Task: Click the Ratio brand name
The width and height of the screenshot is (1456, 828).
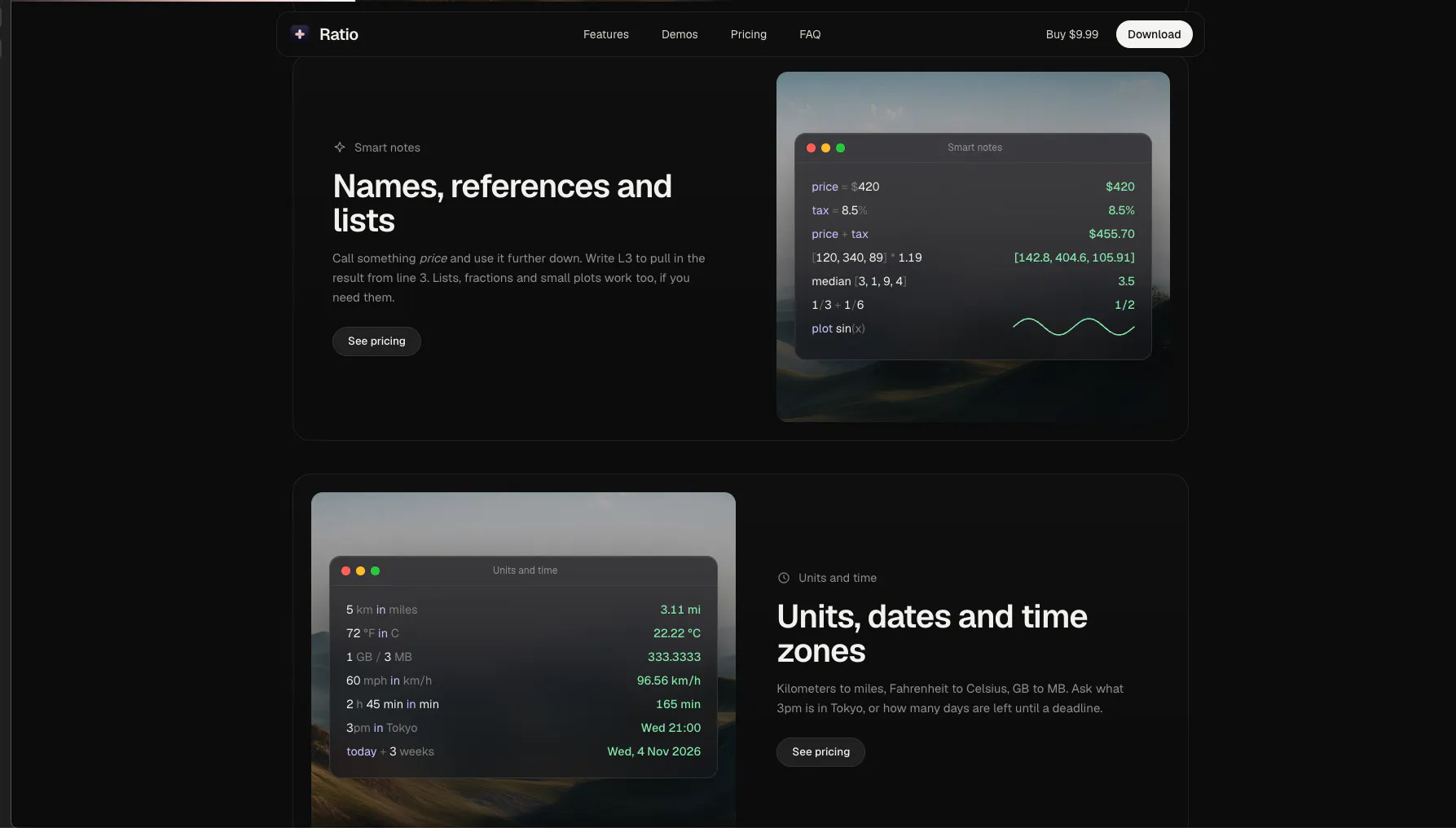Action: [339, 34]
